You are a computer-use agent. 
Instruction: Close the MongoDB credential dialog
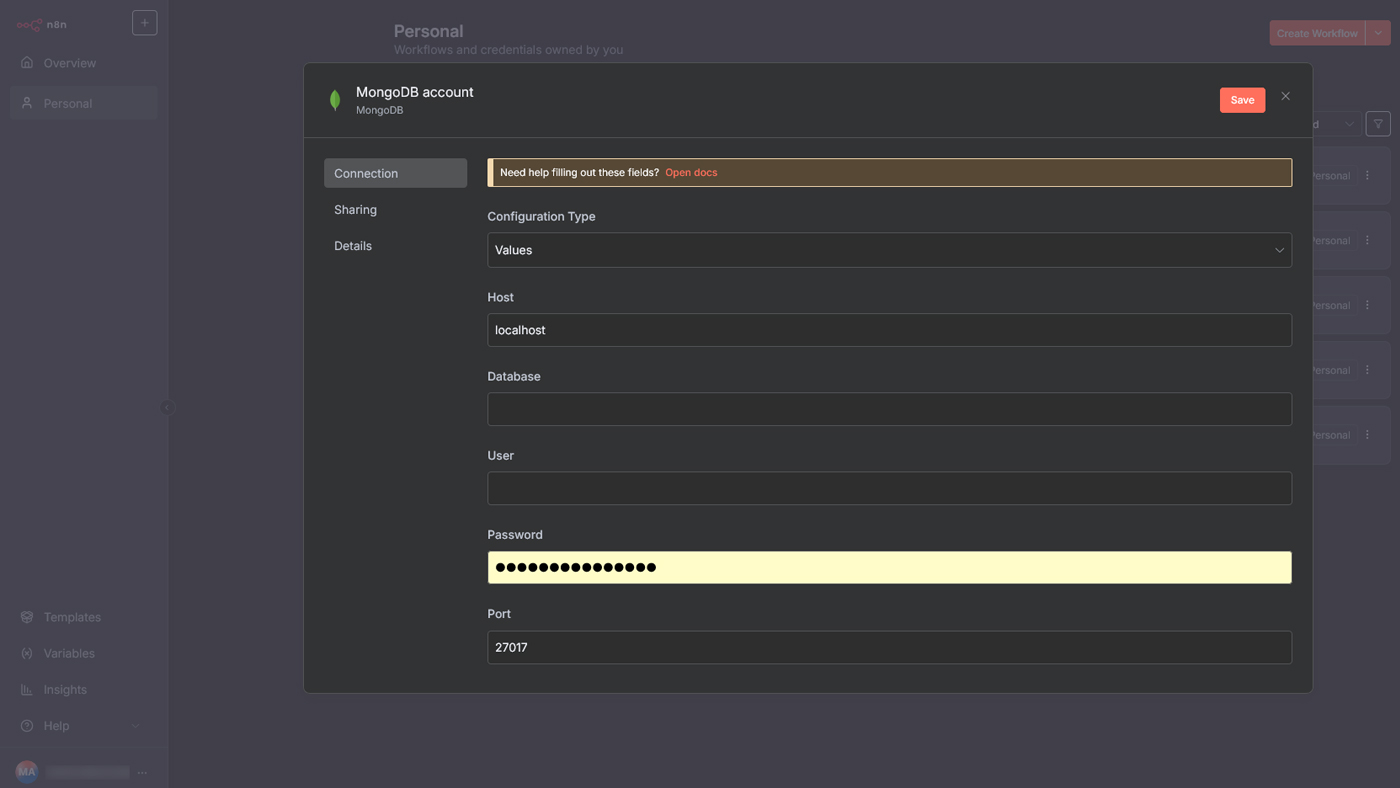1285,96
